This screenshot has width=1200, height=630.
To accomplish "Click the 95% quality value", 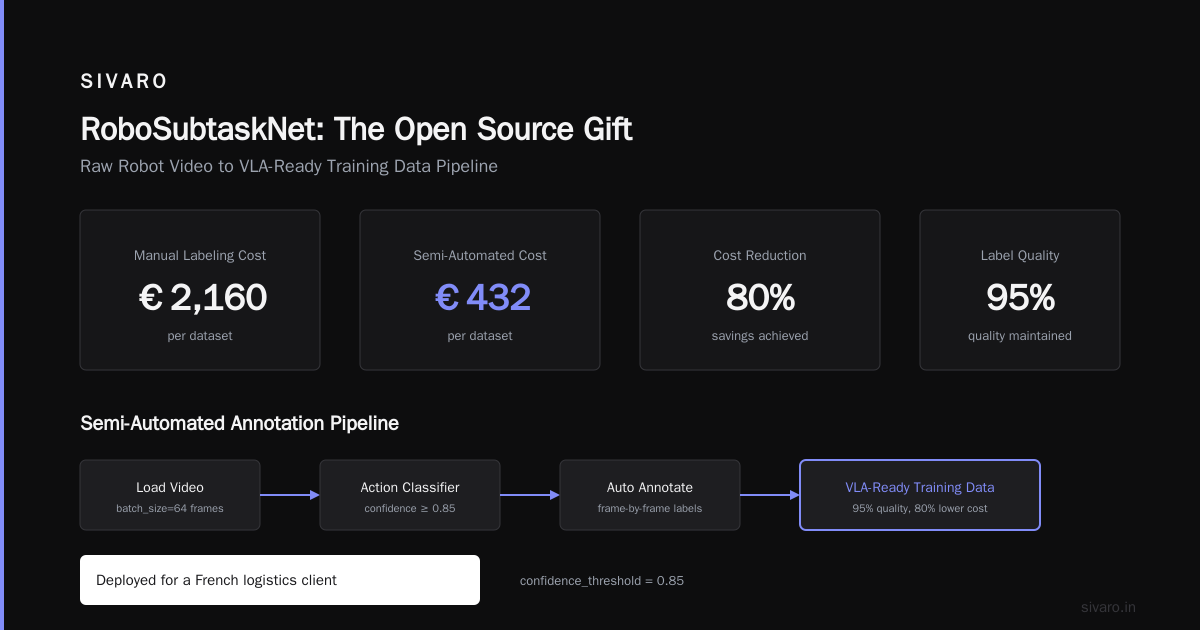I will (x=1020, y=297).
